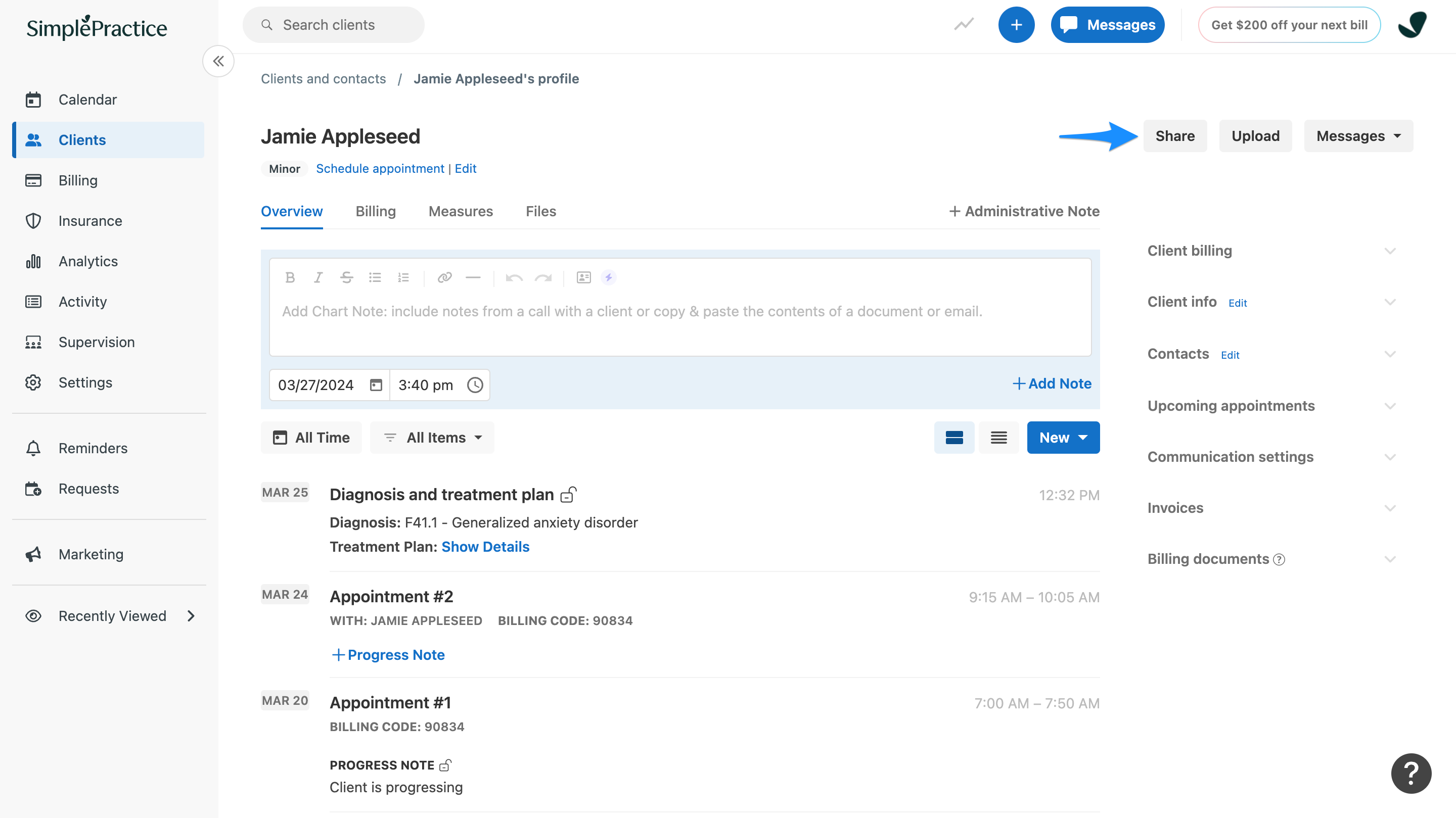Click the Share button
The height and width of the screenshot is (818, 1456).
[1174, 136]
